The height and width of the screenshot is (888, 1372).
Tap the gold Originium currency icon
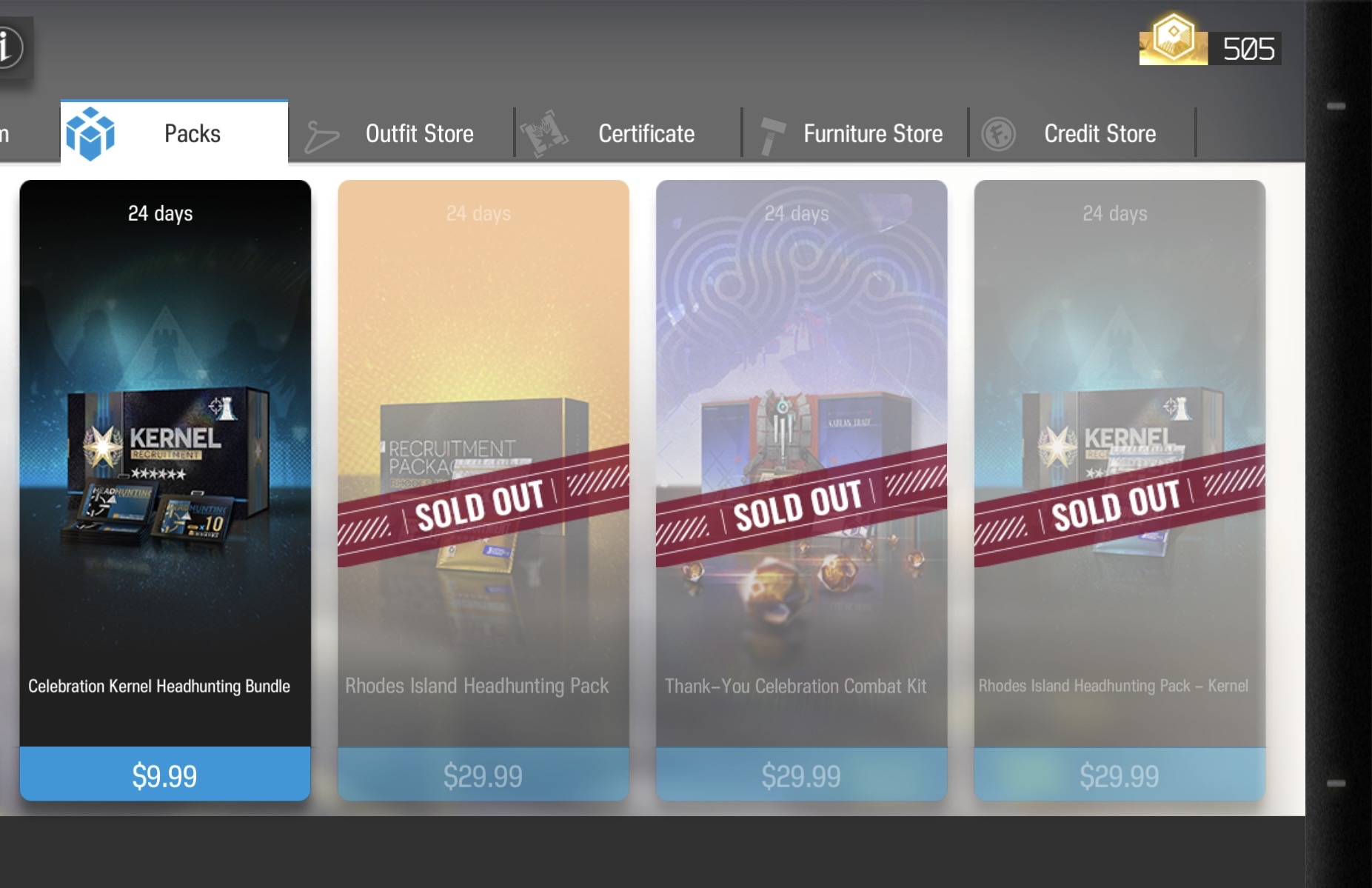point(1174,39)
